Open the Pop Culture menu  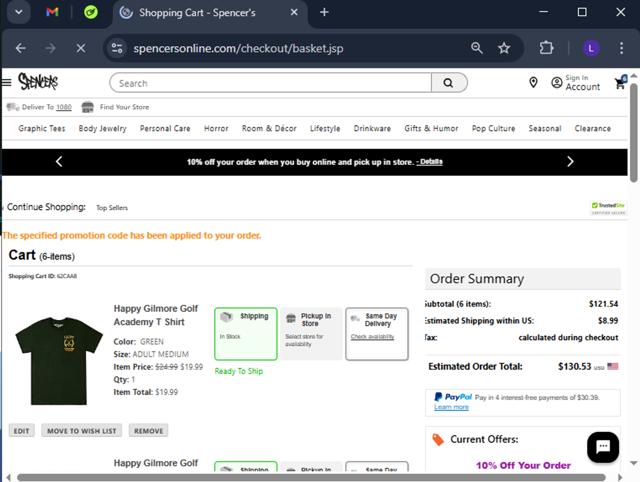493,129
